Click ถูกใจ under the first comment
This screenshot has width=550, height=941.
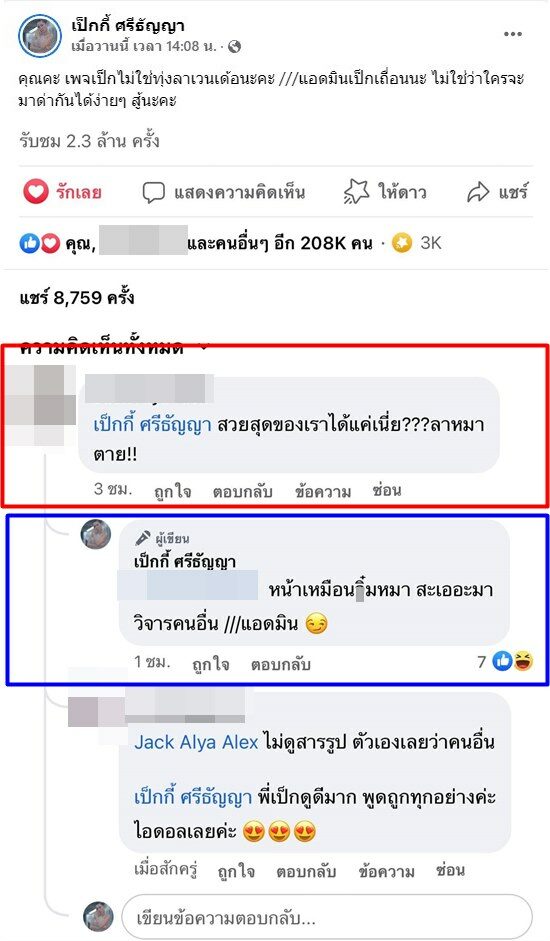[173, 492]
